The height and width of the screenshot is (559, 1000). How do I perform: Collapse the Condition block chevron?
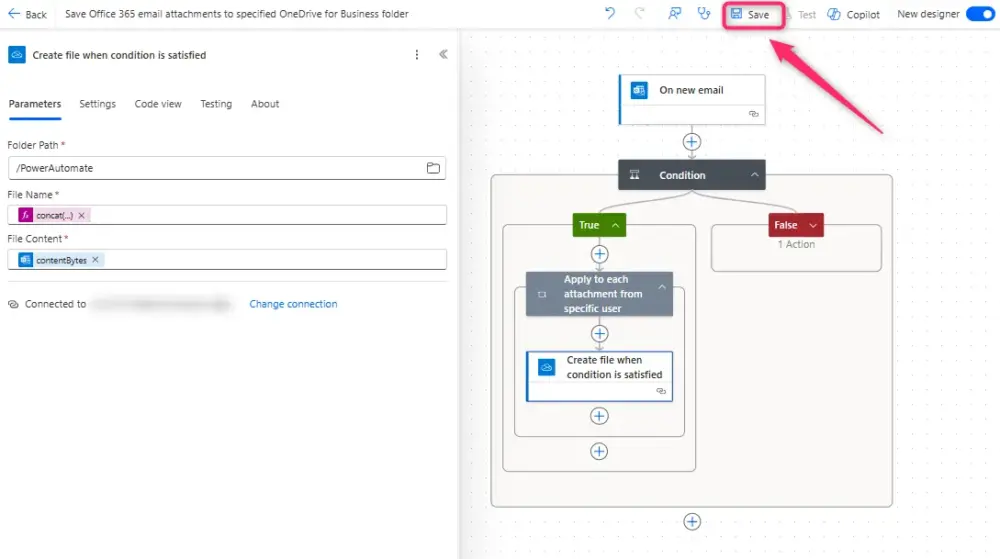755,175
